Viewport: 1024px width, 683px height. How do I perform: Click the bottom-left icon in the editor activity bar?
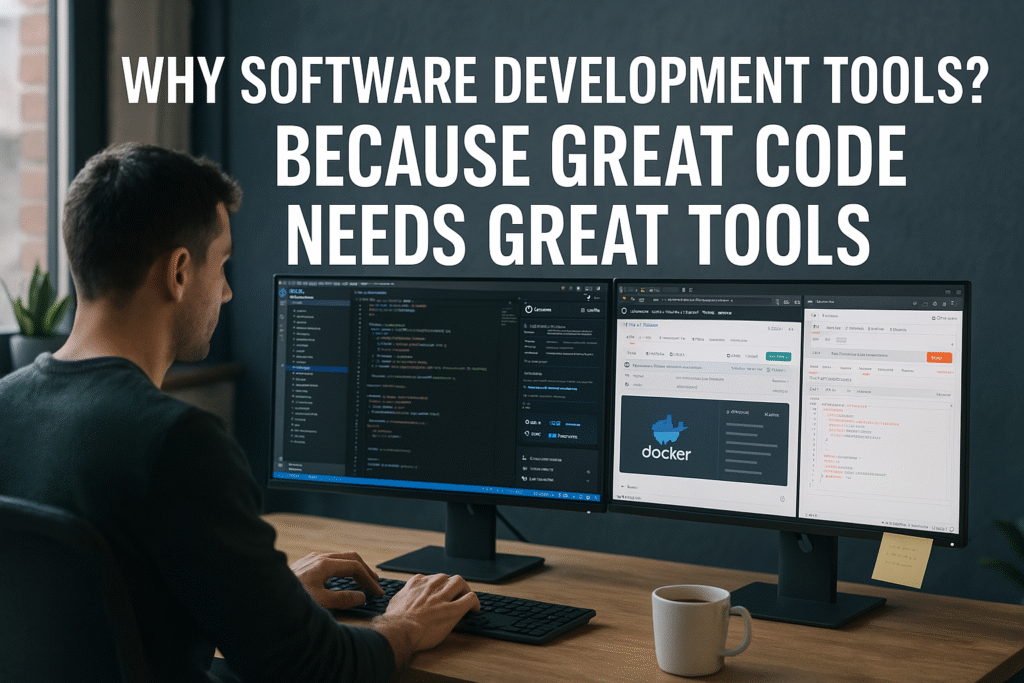(x=281, y=466)
